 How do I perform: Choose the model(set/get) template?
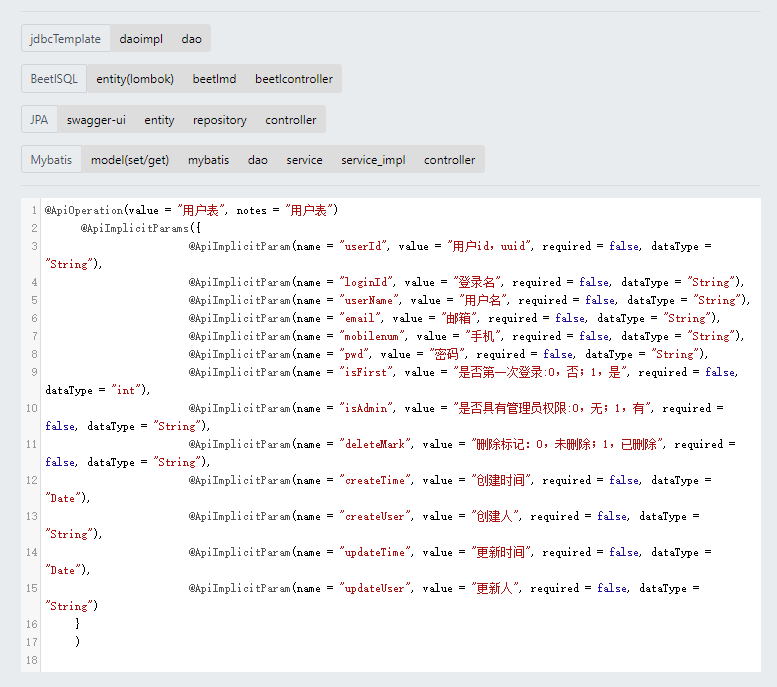coord(130,160)
